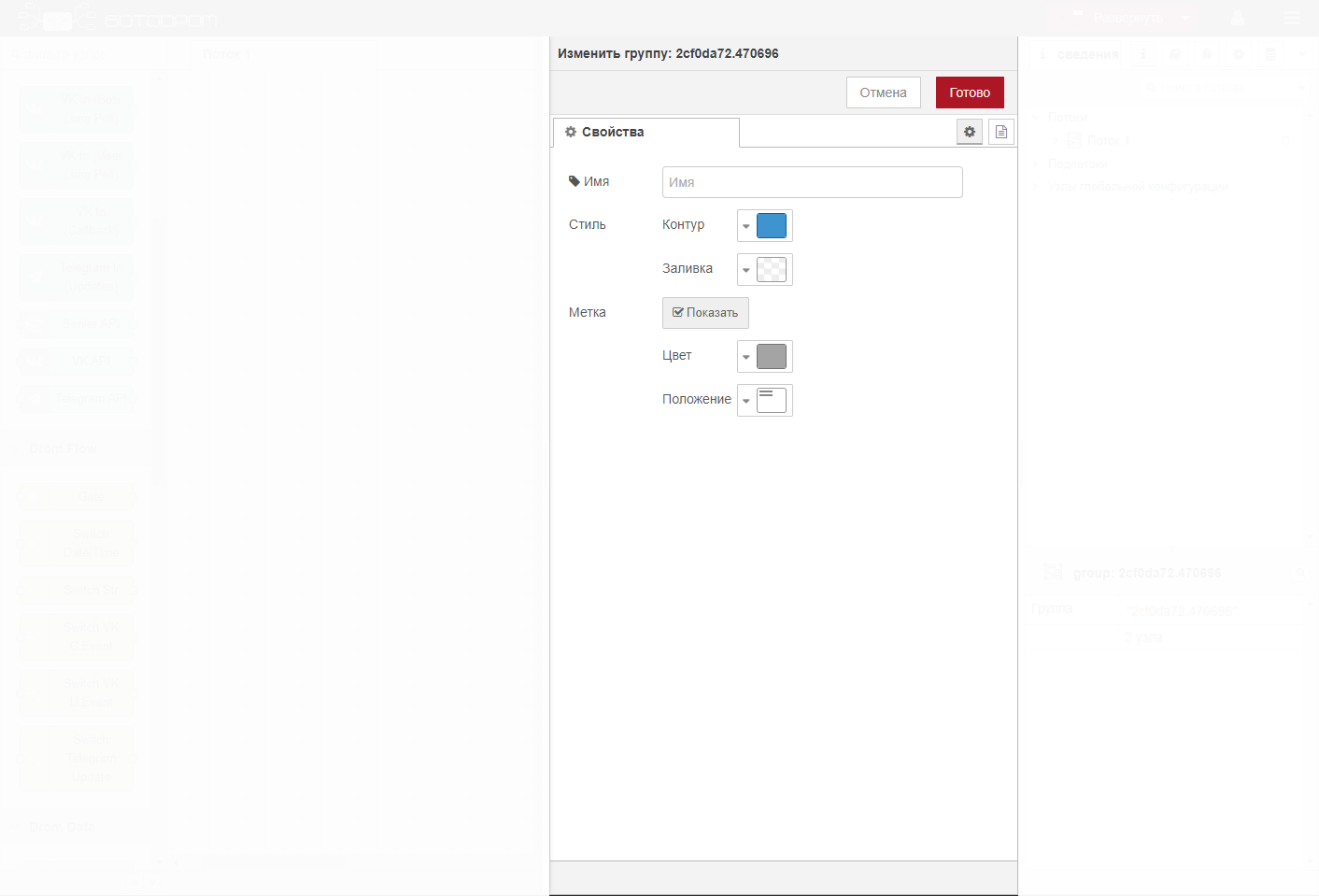
Task: Click the blue Контур color swatch
Action: (x=772, y=226)
